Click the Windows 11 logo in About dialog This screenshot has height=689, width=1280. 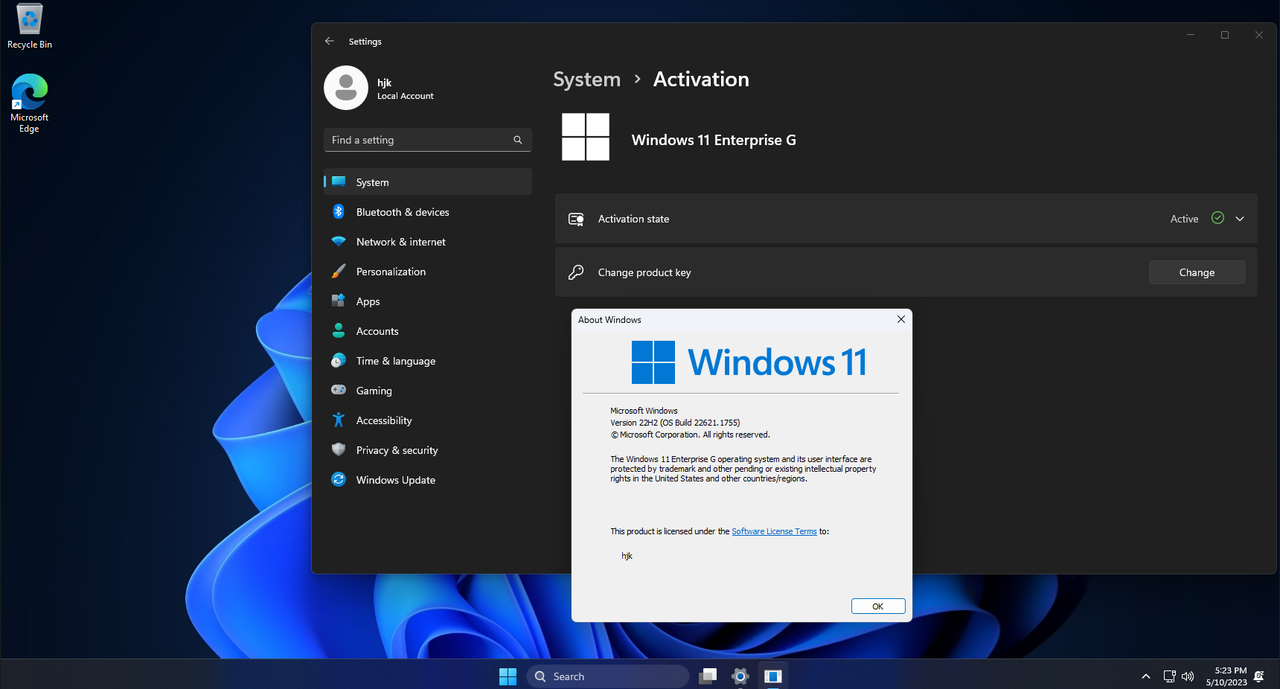pyautogui.click(x=749, y=362)
